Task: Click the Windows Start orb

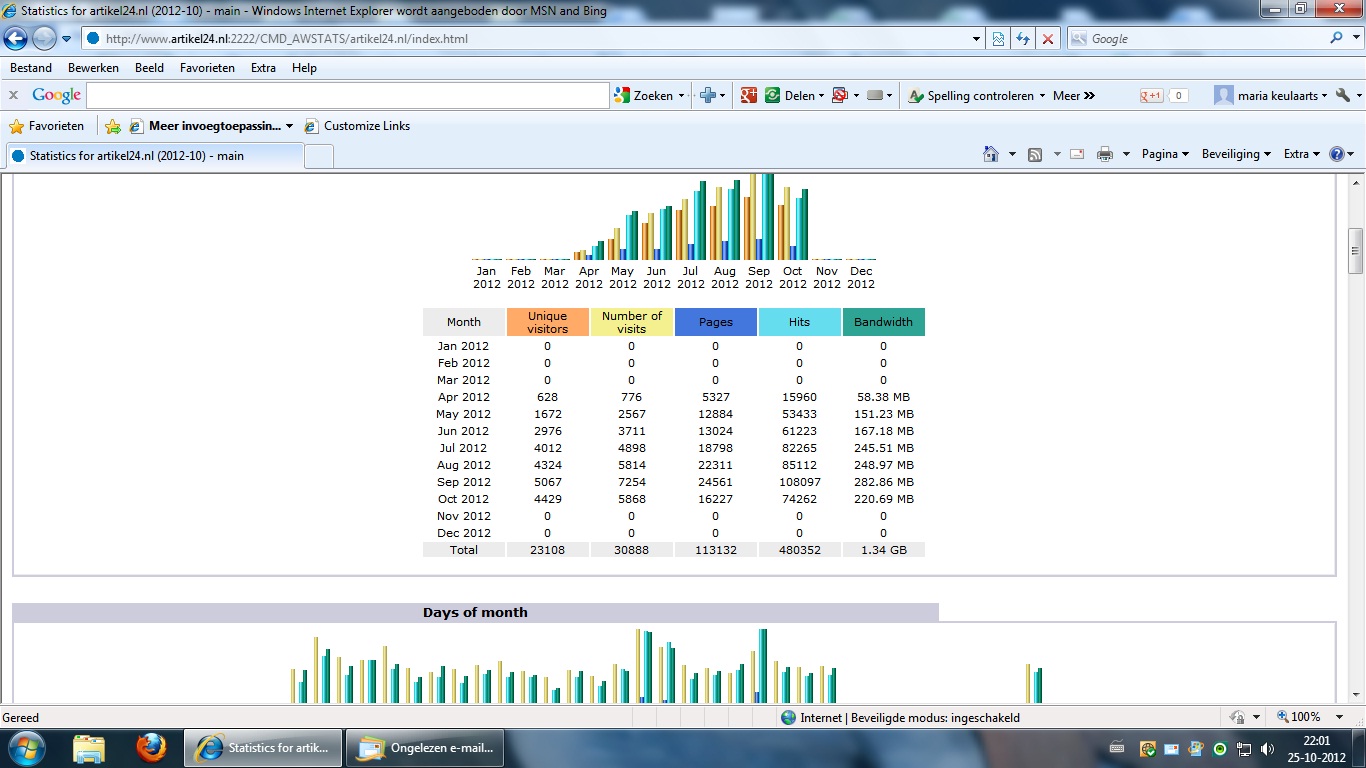Action: coord(25,747)
